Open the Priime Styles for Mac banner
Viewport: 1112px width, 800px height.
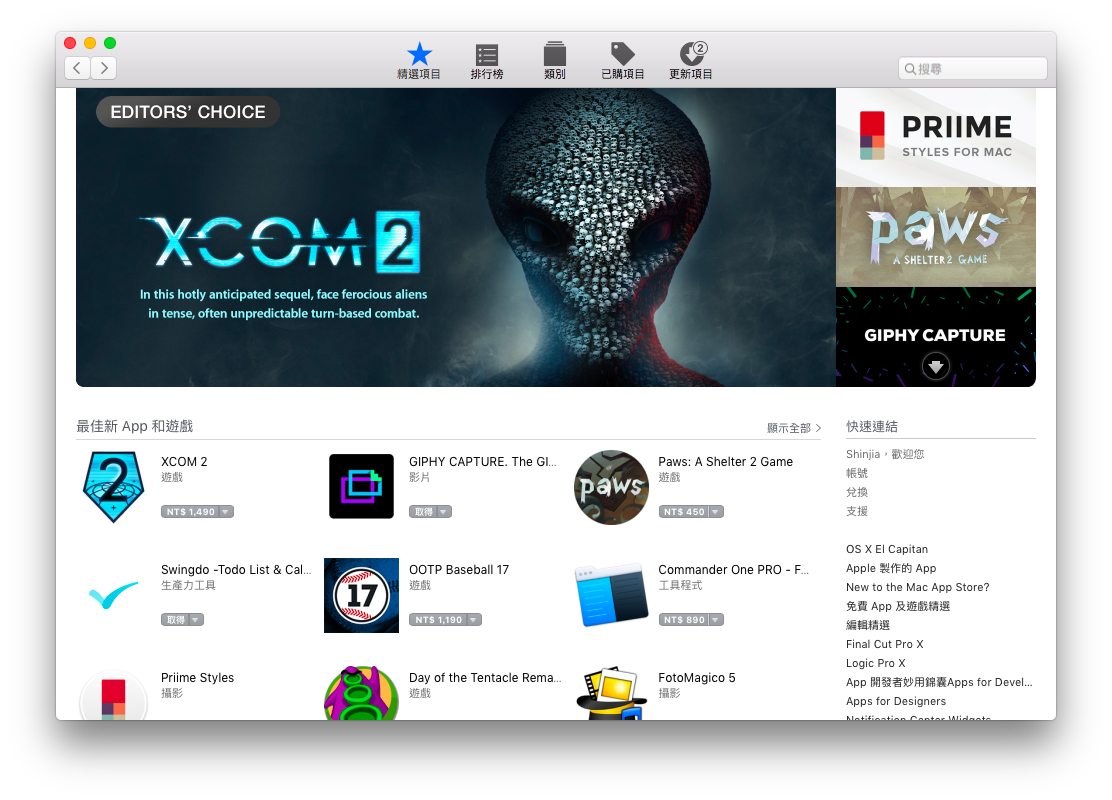pyautogui.click(x=935, y=138)
